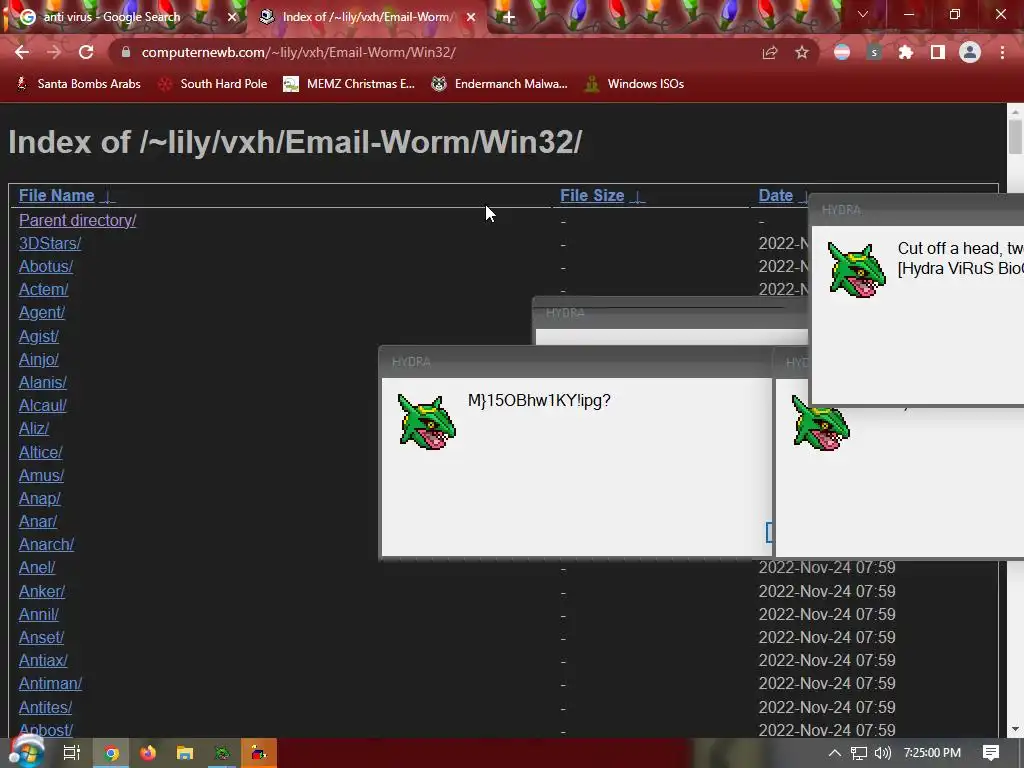1024x768 pixels.
Task: Open the Alcaul/ folder
Action: [42, 405]
